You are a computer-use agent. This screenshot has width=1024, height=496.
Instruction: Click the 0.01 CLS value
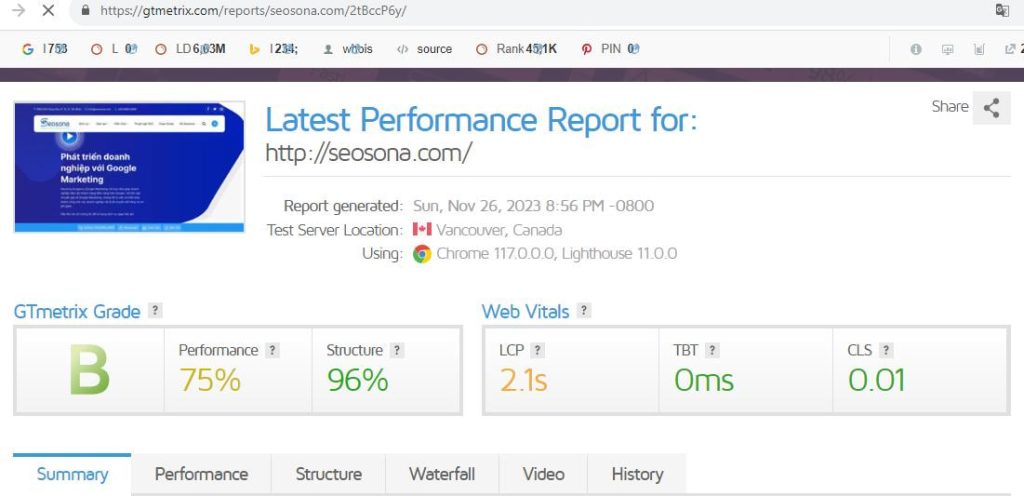click(876, 380)
